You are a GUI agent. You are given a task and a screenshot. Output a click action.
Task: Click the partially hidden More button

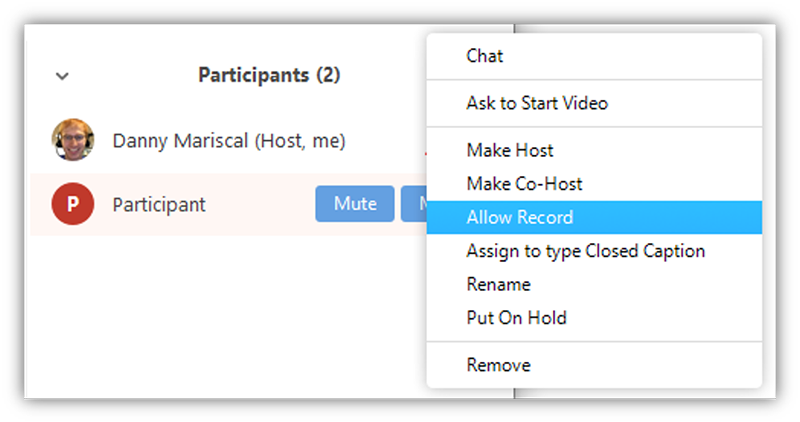pyautogui.click(x=413, y=204)
